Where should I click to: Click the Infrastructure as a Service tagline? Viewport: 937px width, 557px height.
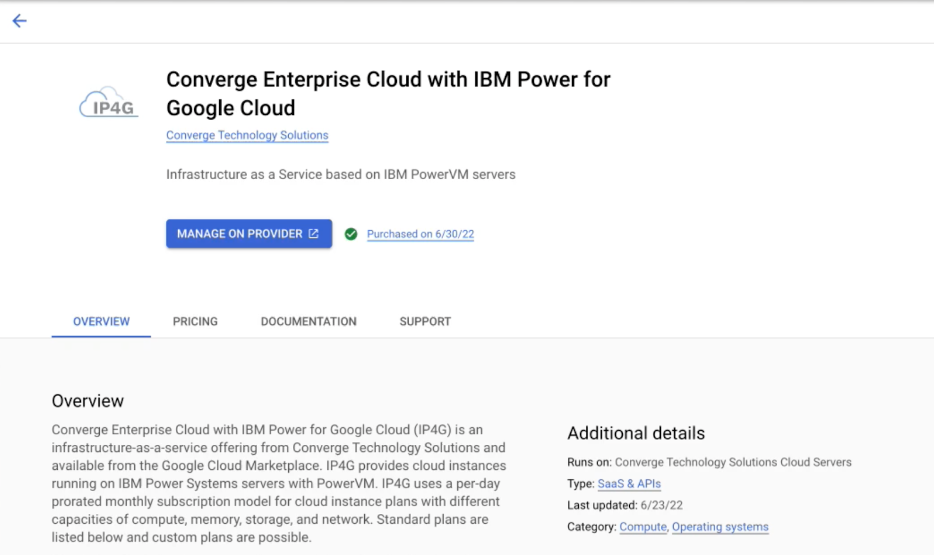pyautogui.click(x=341, y=175)
